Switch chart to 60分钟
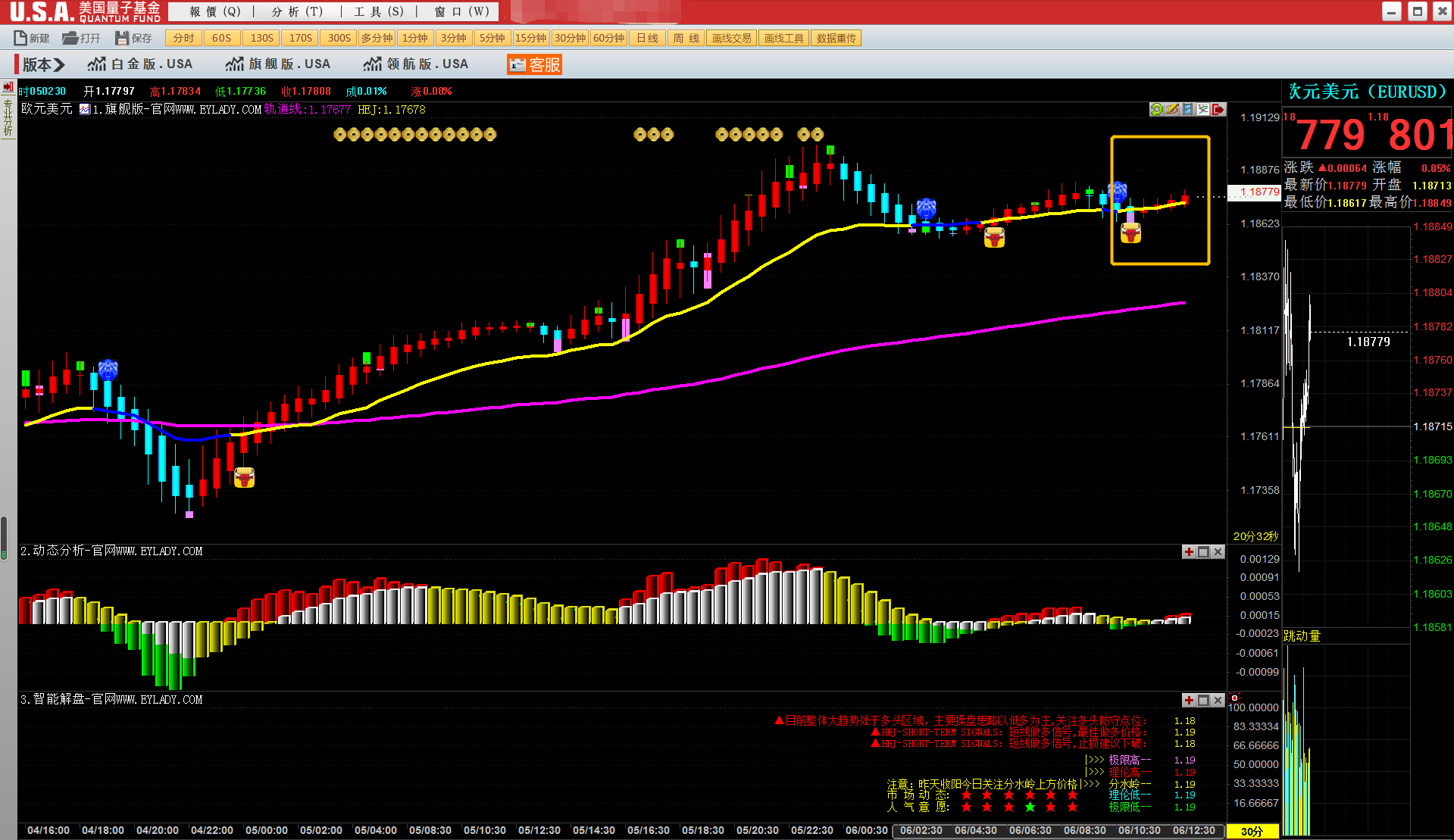This screenshot has height=840, width=1454. pyautogui.click(x=608, y=38)
